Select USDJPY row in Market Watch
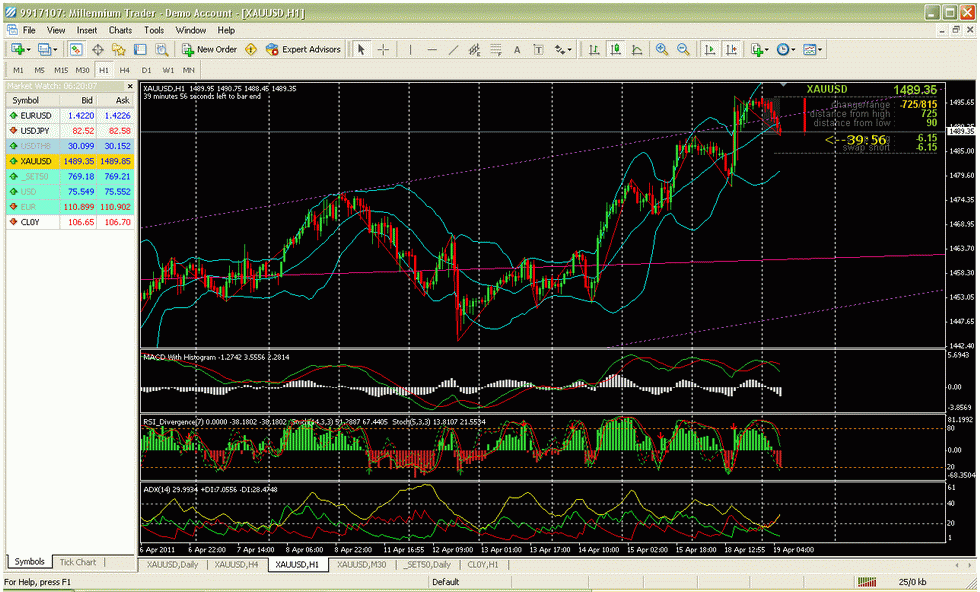Screen dimensions: 980x592 point(70,131)
